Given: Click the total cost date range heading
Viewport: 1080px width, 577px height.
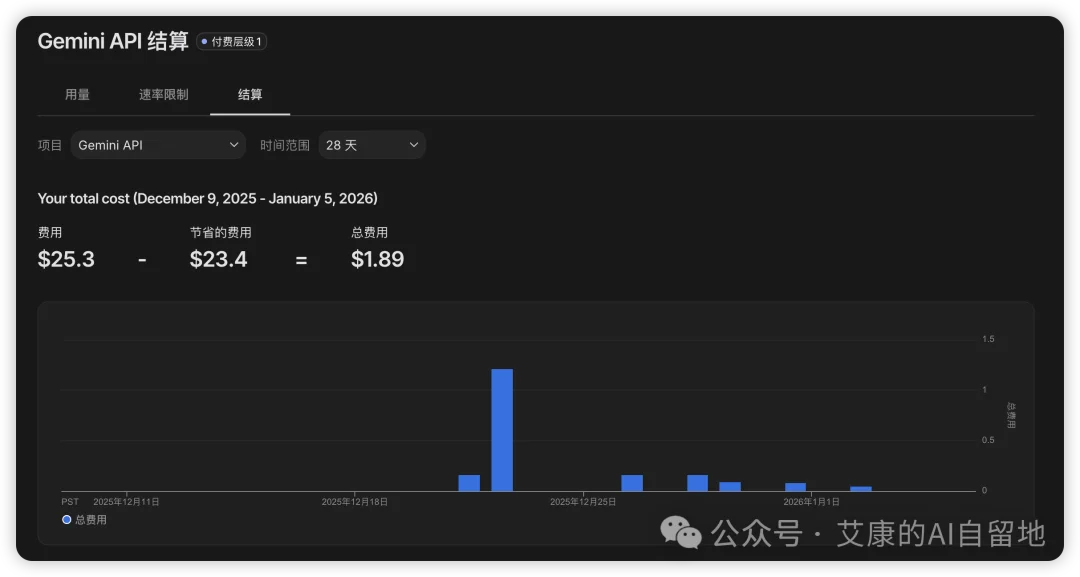Looking at the screenshot, I should tap(207, 198).
